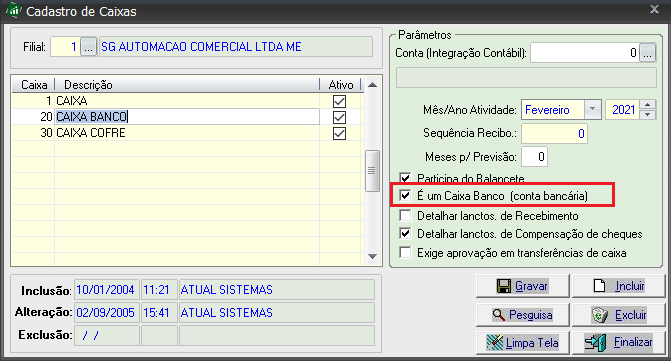Click the caixas list scrollbar thumb
The width and height of the screenshot is (671, 361).
tap(372, 171)
